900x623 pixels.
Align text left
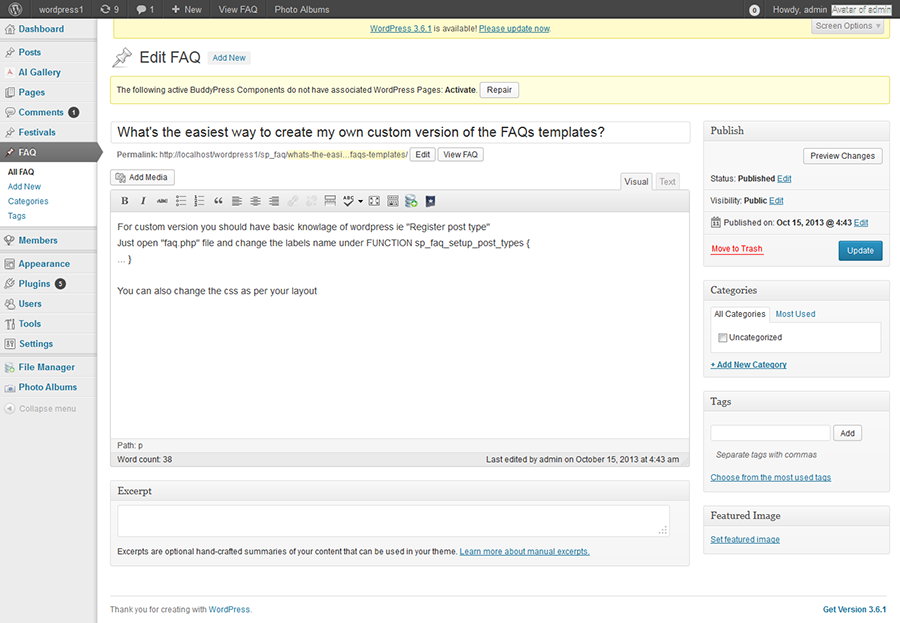coord(236,201)
